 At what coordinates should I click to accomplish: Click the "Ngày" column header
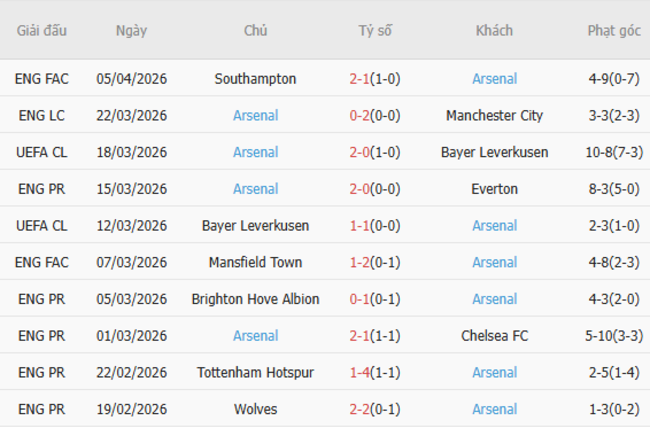[x=131, y=30]
